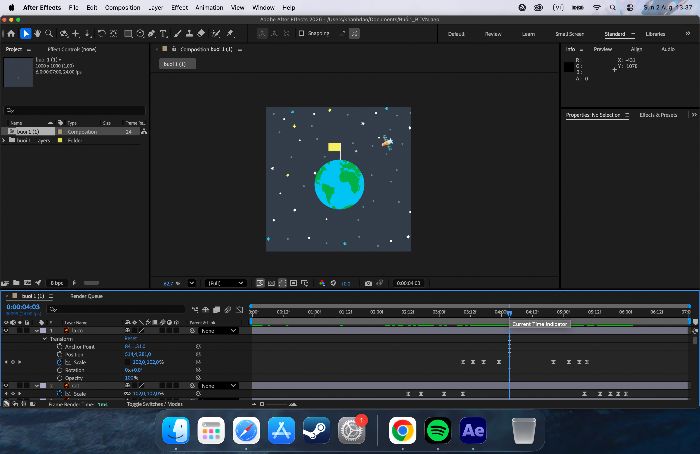Toggle layer 1 Scale stopwatch

(59, 362)
